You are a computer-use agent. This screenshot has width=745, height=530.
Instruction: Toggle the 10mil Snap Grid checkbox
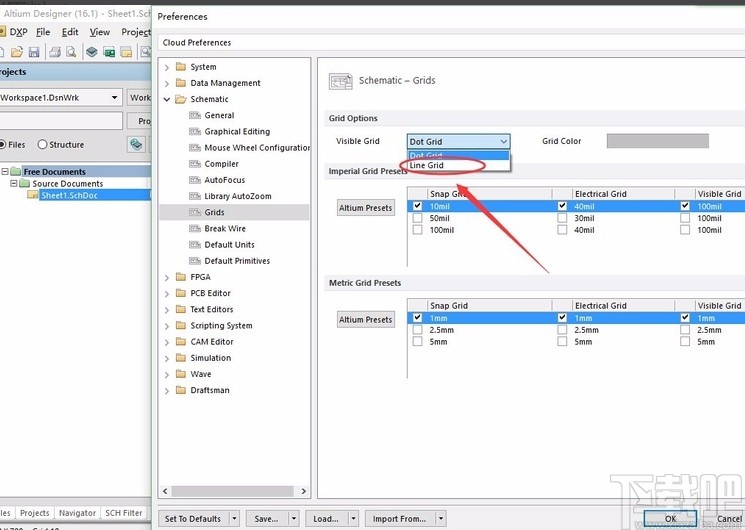[x=417, y=206]
